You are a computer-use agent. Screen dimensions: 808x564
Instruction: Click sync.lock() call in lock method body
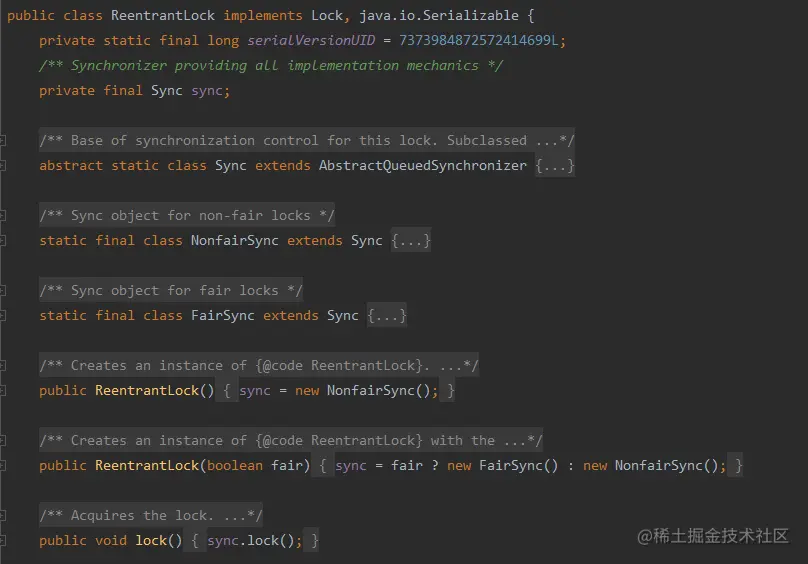[250, 540]
